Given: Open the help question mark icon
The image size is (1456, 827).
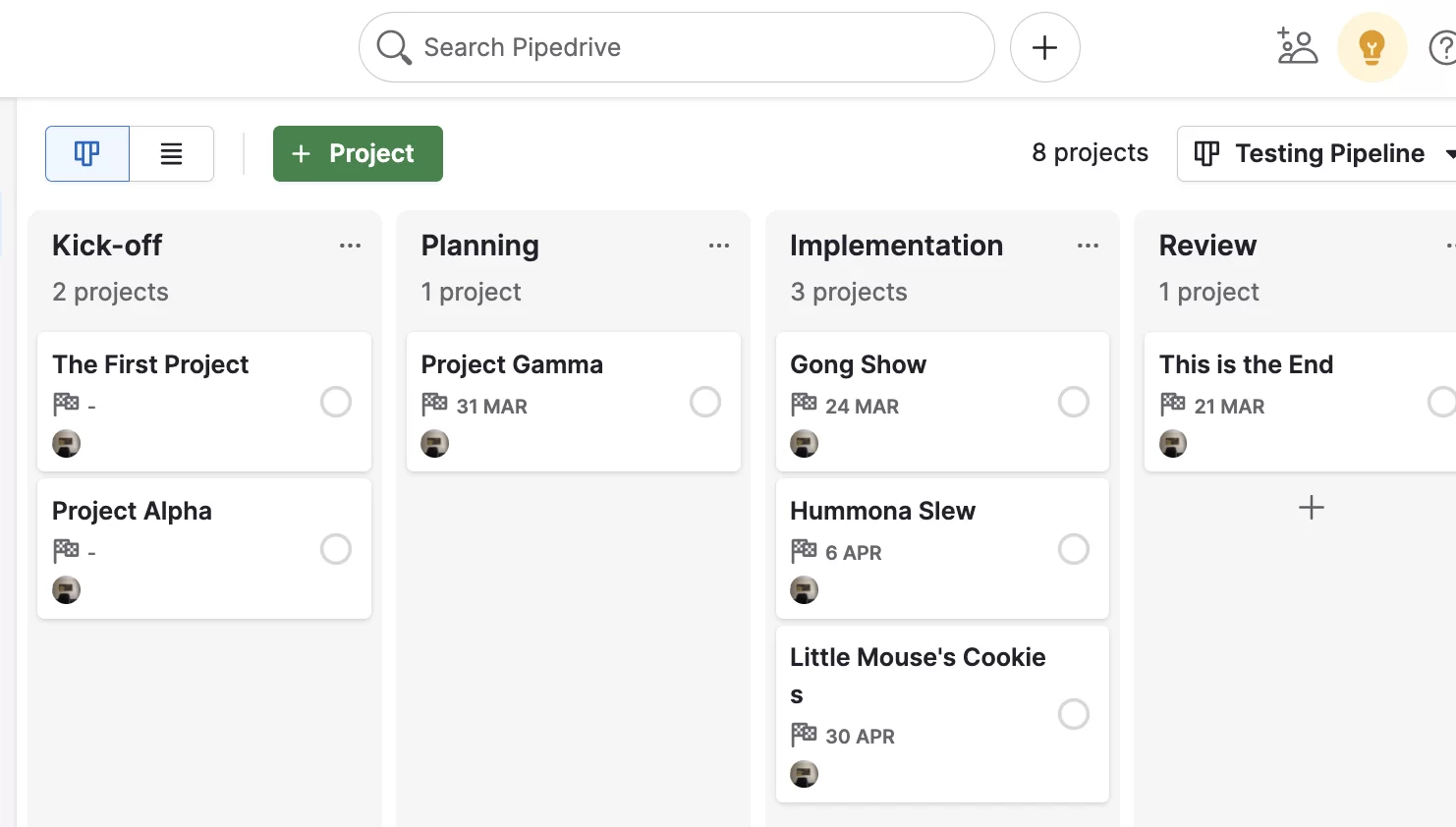Looking at the screenshot, I should point(1442,47).
